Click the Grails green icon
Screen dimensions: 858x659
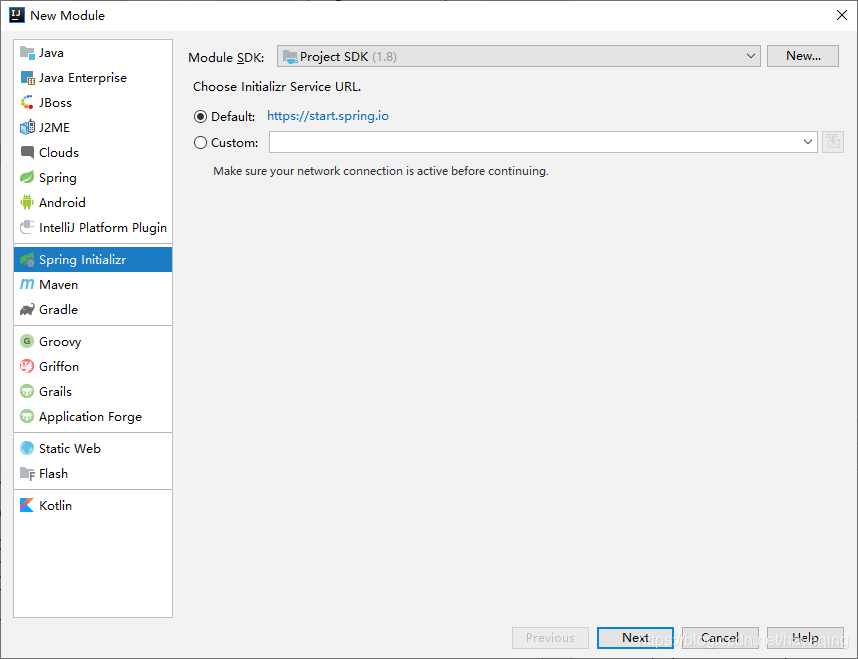coord(27,391)
